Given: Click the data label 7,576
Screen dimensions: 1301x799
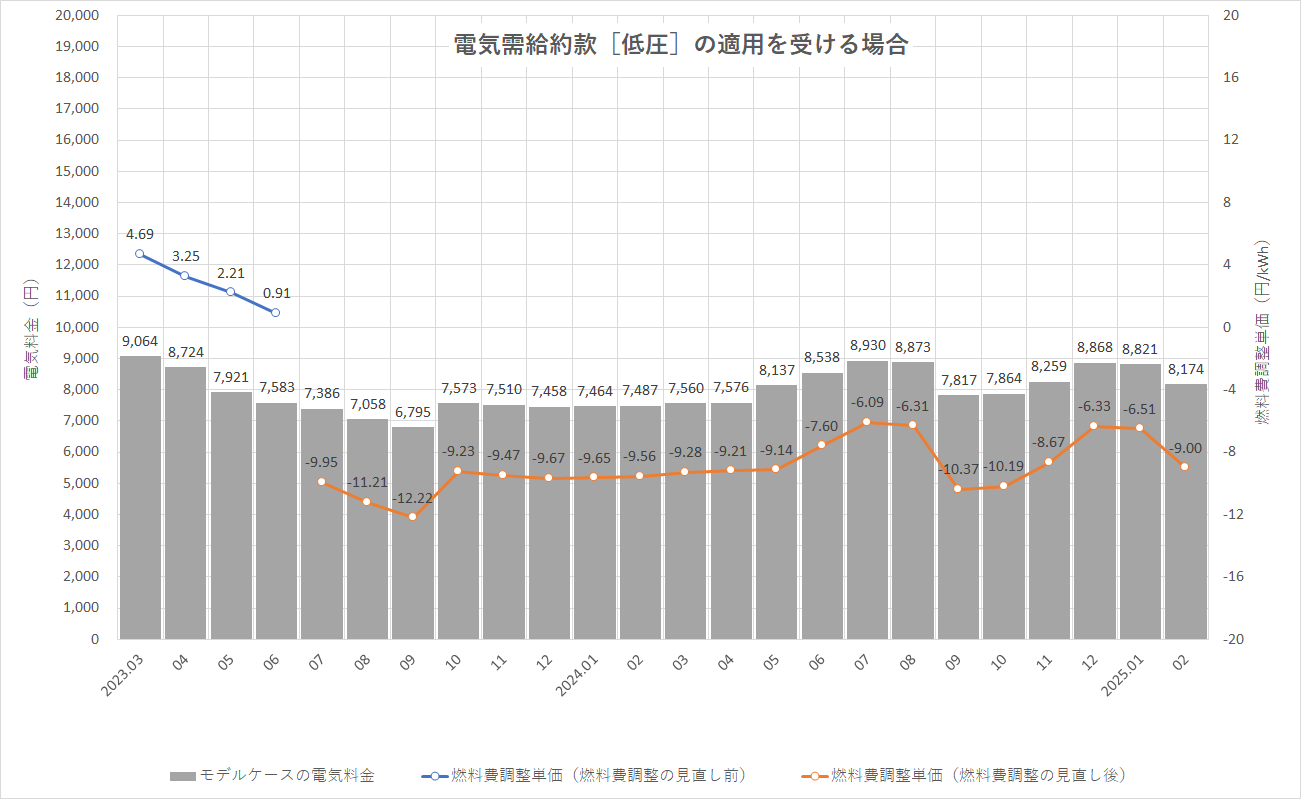Looking at the screenshot, I should 731,388.
